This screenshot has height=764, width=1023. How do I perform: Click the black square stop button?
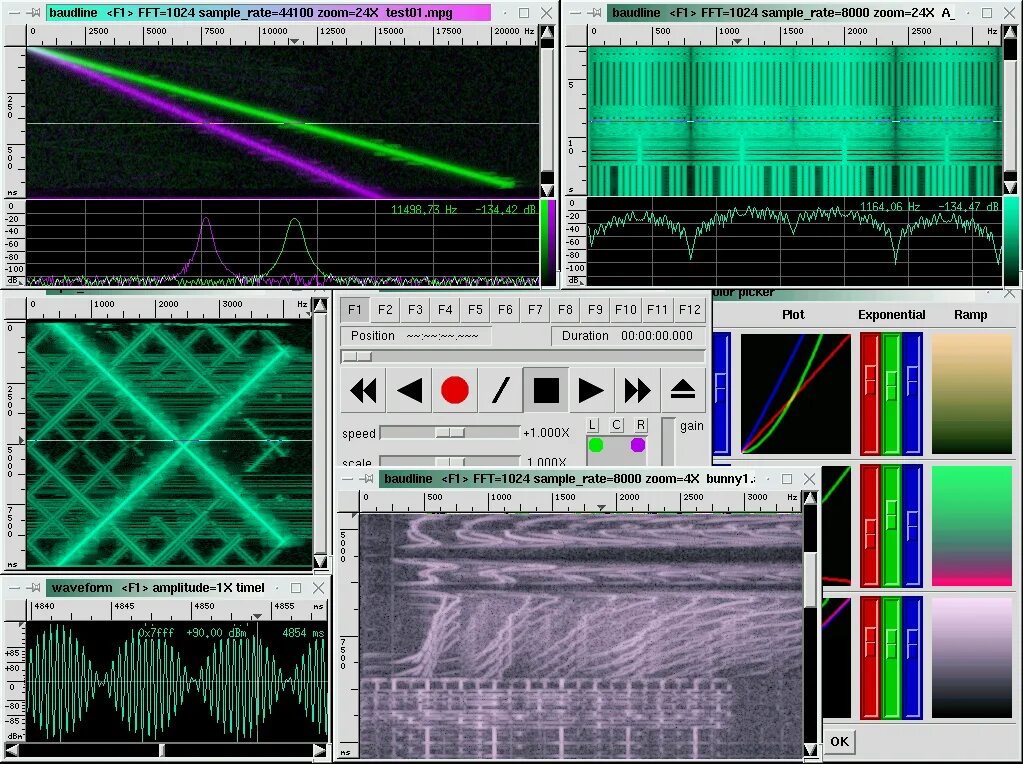(x=546, y=391)
